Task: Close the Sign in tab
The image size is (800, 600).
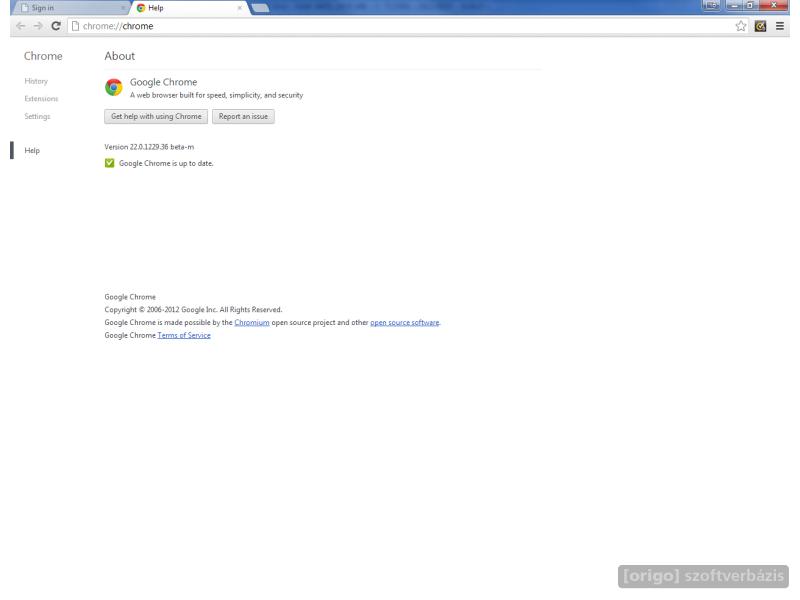Action: 122,8
